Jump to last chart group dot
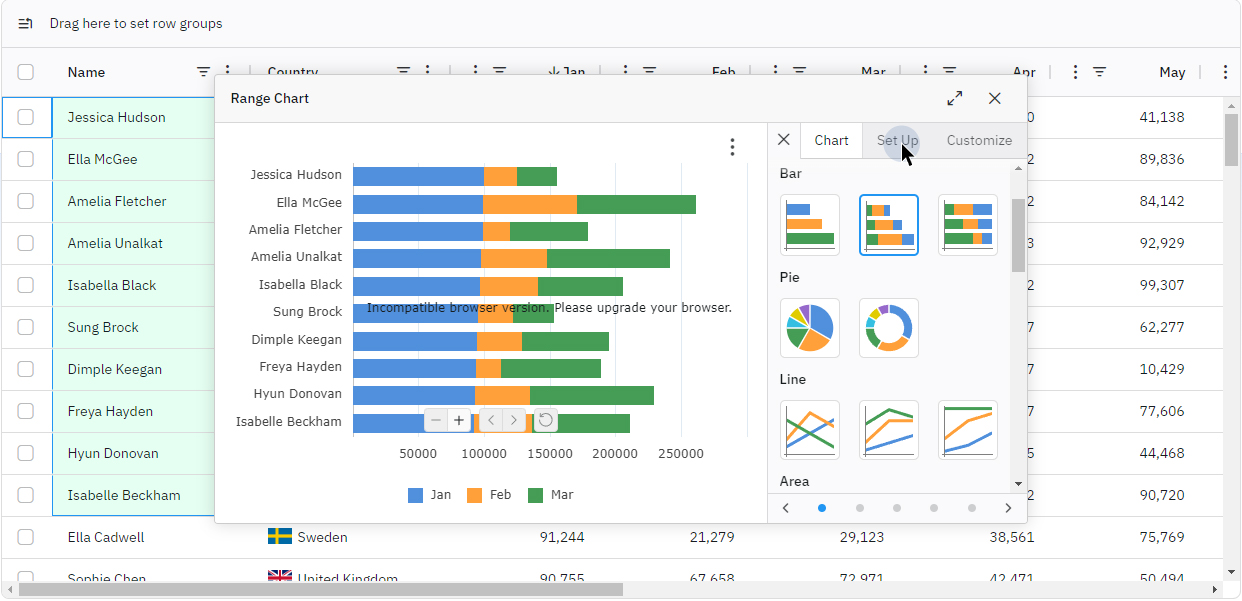Viewport: 1242px width, 601px height. coord(972,508)
